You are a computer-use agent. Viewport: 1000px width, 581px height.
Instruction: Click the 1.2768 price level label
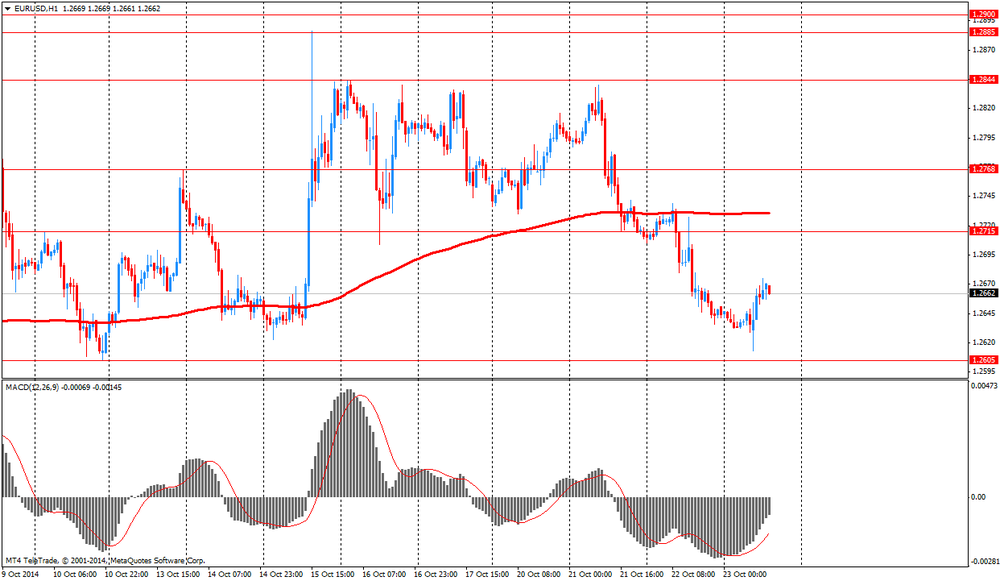pyautogui.click(x=983, y=169)
